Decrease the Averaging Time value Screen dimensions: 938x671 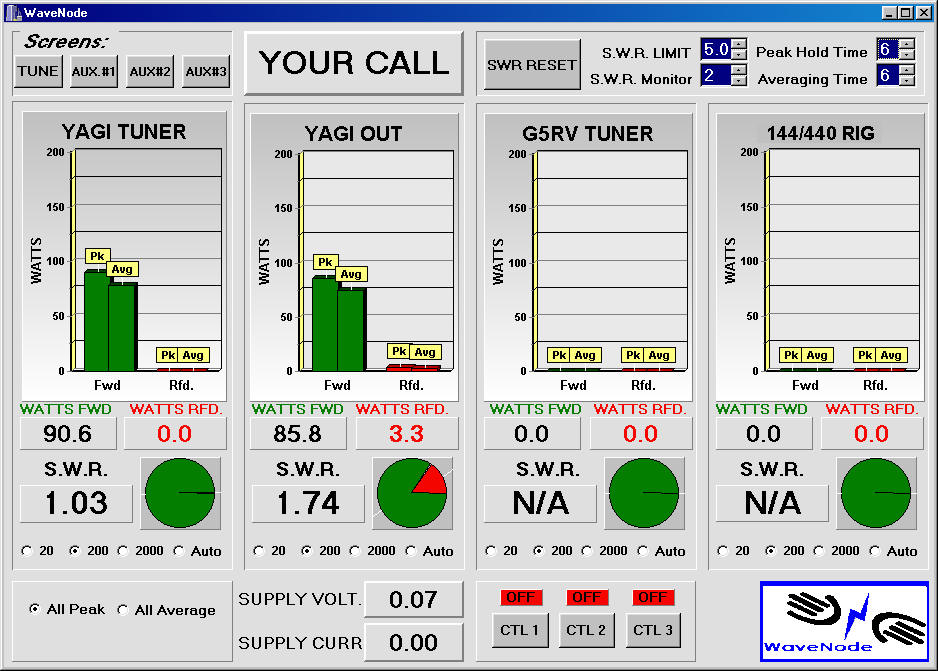pos(906,81)
